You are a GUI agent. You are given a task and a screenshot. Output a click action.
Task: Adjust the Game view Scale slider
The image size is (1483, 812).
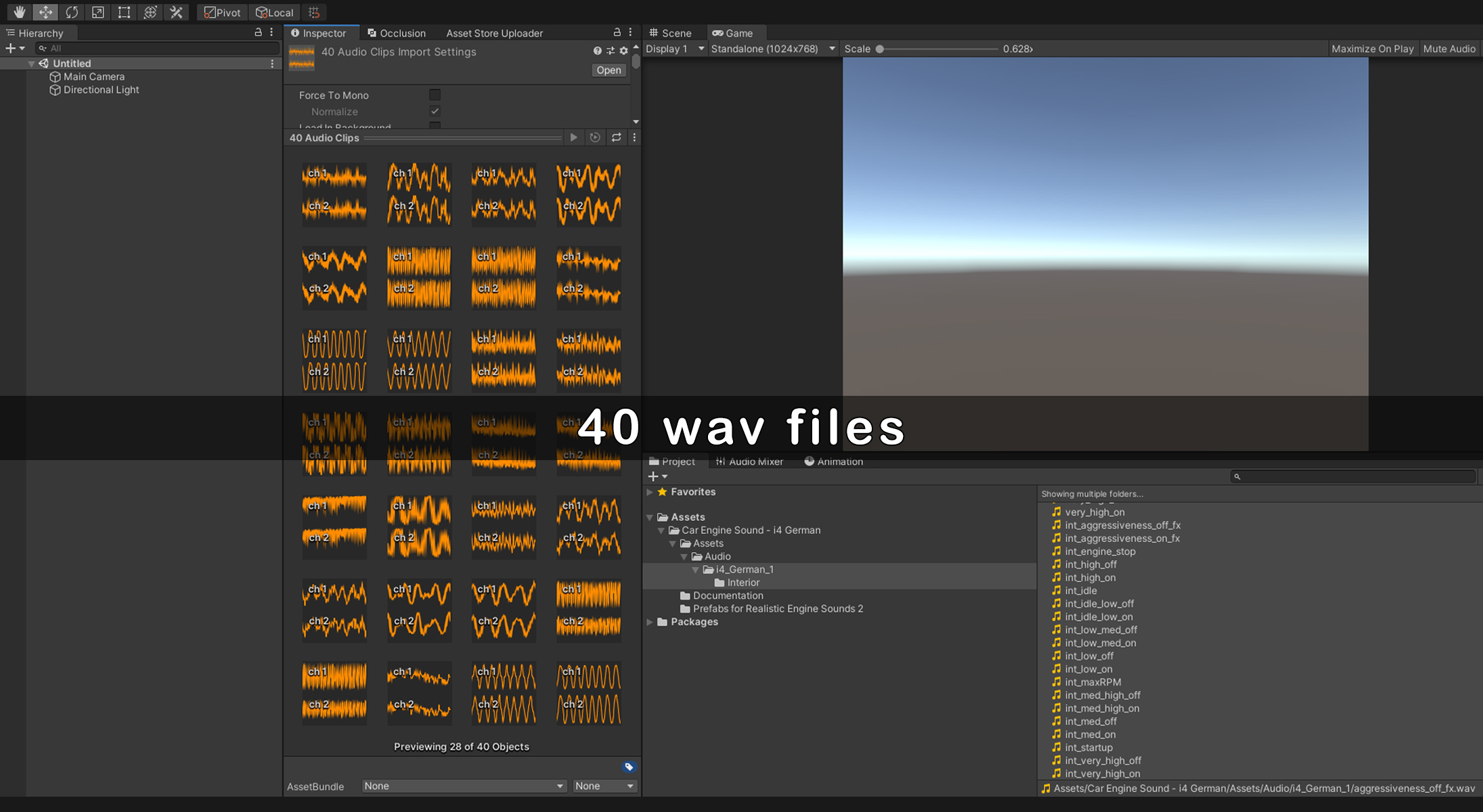pos(880,49)
